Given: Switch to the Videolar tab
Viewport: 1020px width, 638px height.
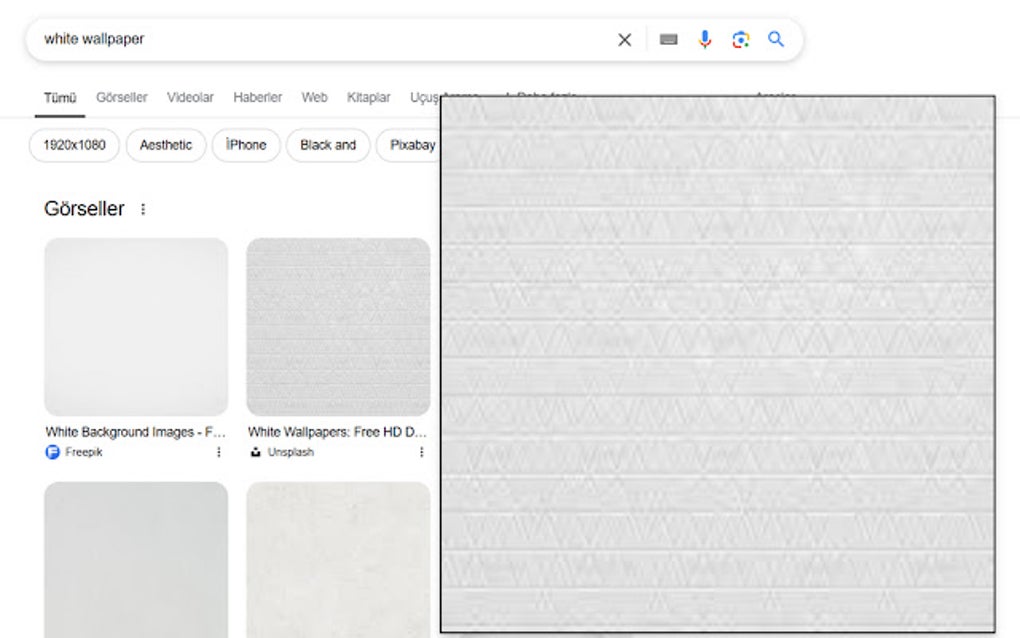Looking at the screenshot, I should click(190, 97).
